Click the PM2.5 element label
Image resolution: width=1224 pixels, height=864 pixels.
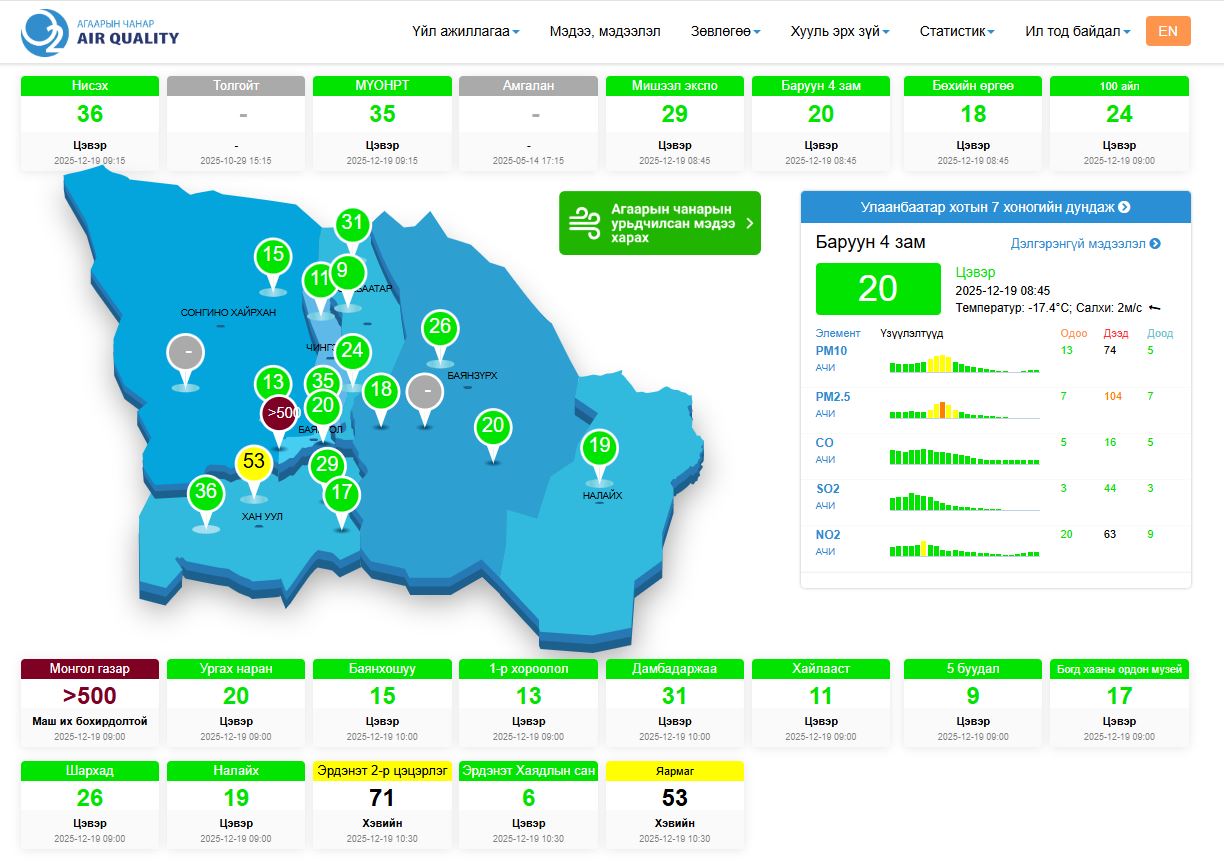832,397
